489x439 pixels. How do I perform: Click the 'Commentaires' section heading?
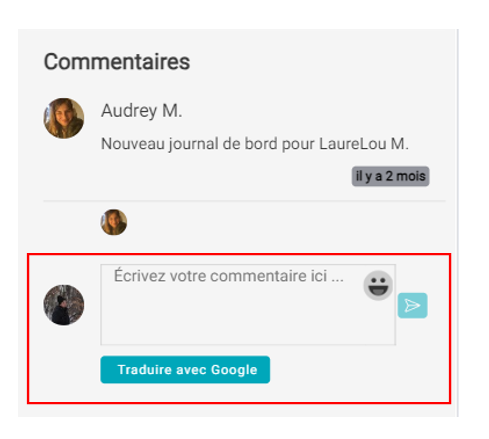(117, 62)
